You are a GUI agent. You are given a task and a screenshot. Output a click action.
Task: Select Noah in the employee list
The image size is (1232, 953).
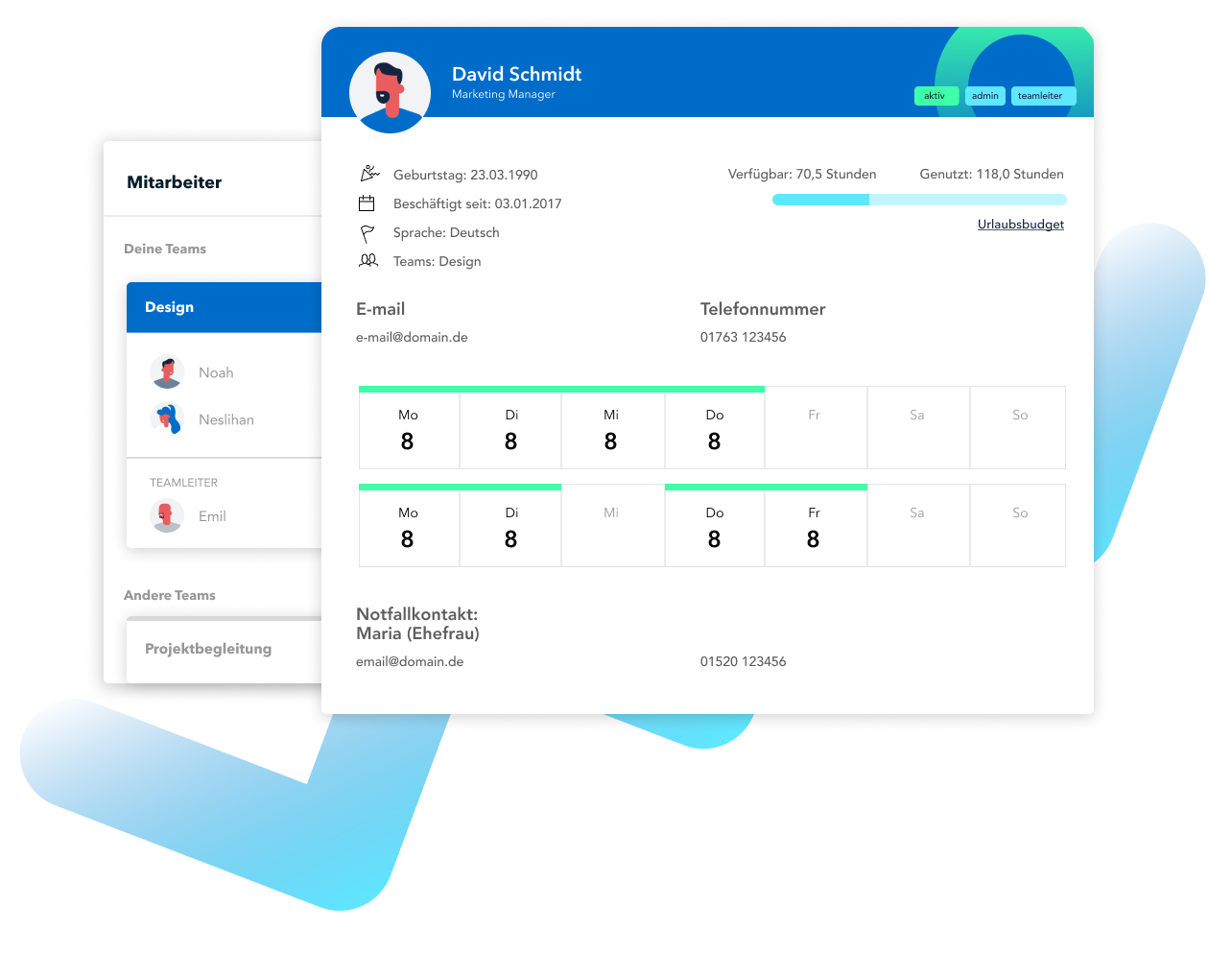click(x=216, y=372)
